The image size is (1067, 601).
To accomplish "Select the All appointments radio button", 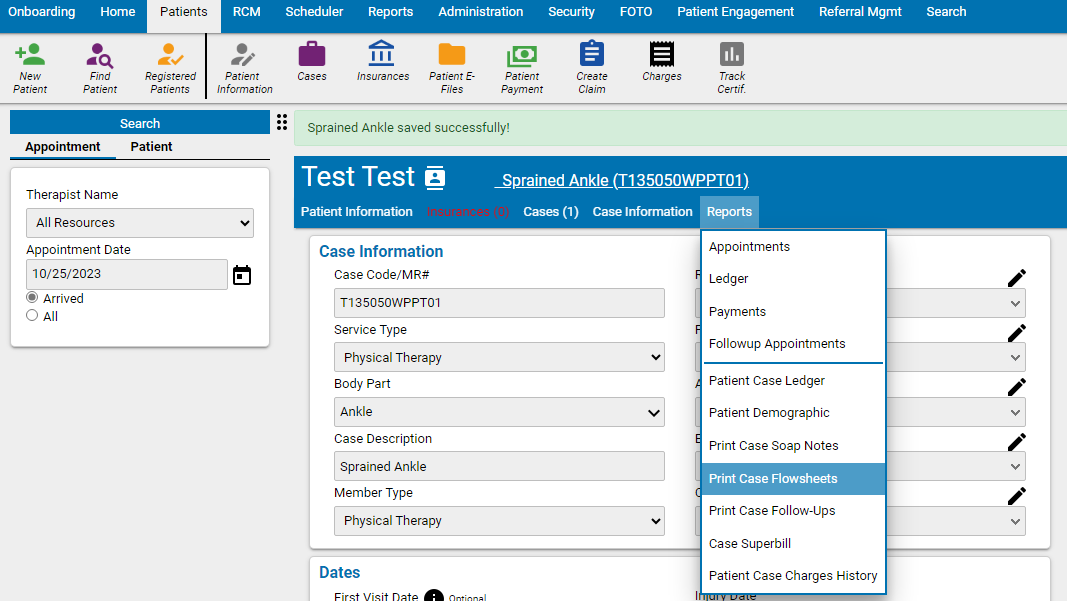I will 31,316.
